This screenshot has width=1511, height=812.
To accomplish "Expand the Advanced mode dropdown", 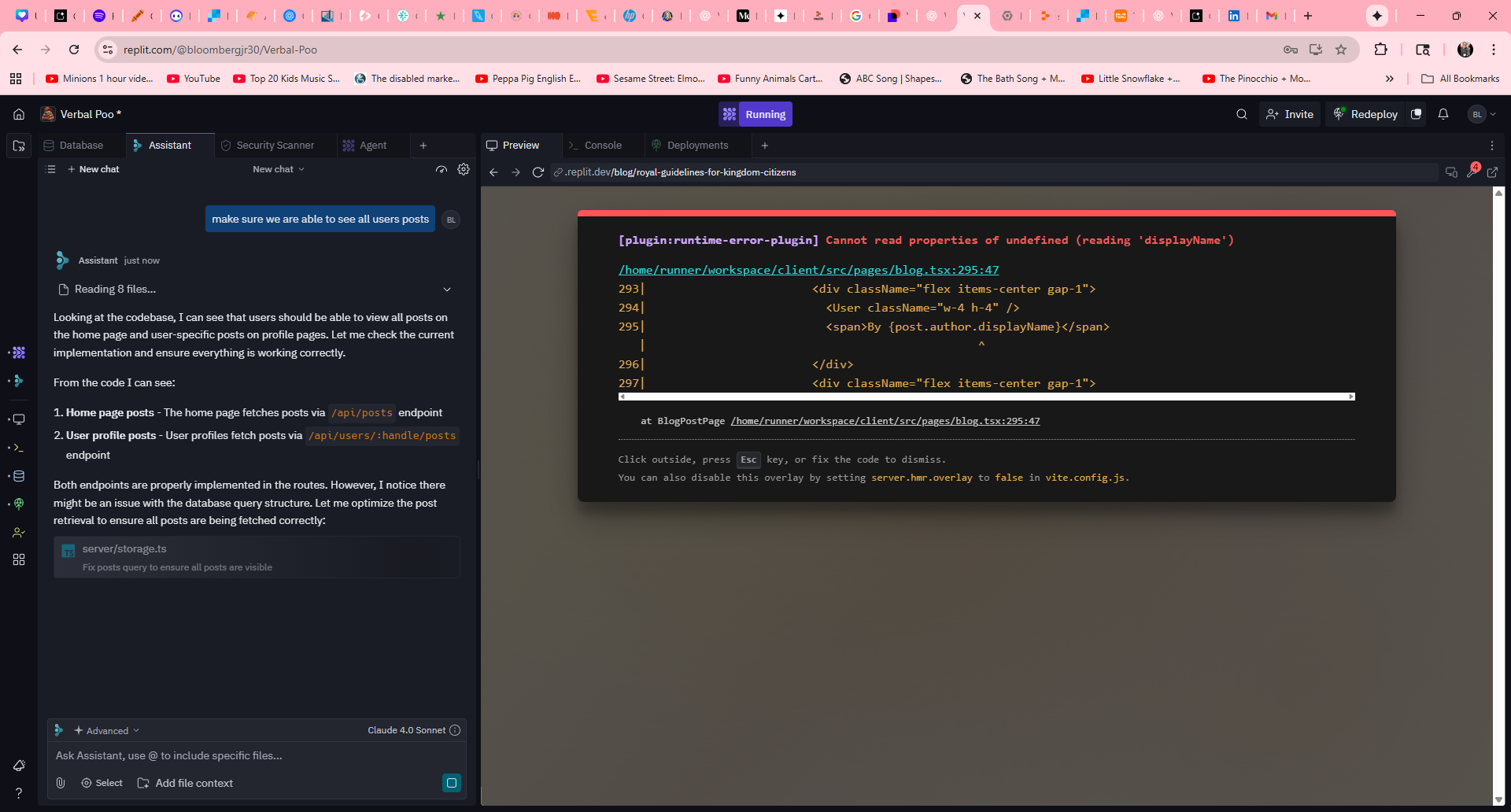I will 107,730.
